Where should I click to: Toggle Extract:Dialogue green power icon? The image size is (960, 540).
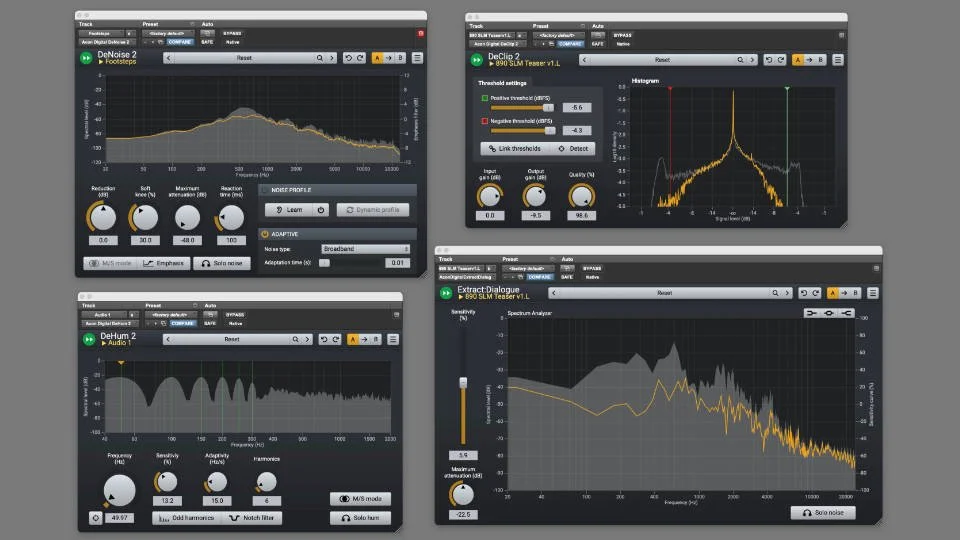pos(446,293)
